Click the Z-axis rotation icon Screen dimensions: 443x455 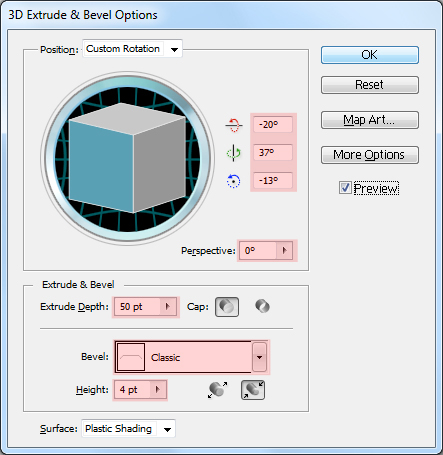[233, 181]
